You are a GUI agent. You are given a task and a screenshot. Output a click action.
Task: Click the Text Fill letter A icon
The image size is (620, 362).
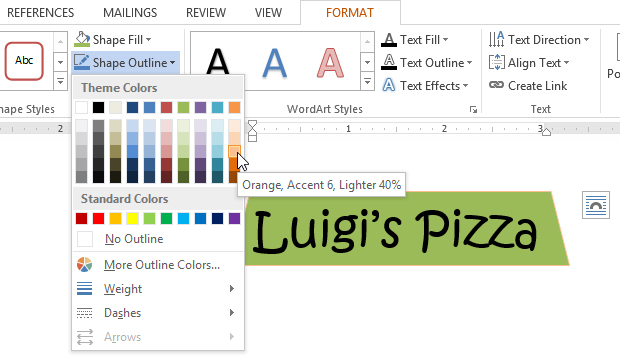(x=389, y=40)
